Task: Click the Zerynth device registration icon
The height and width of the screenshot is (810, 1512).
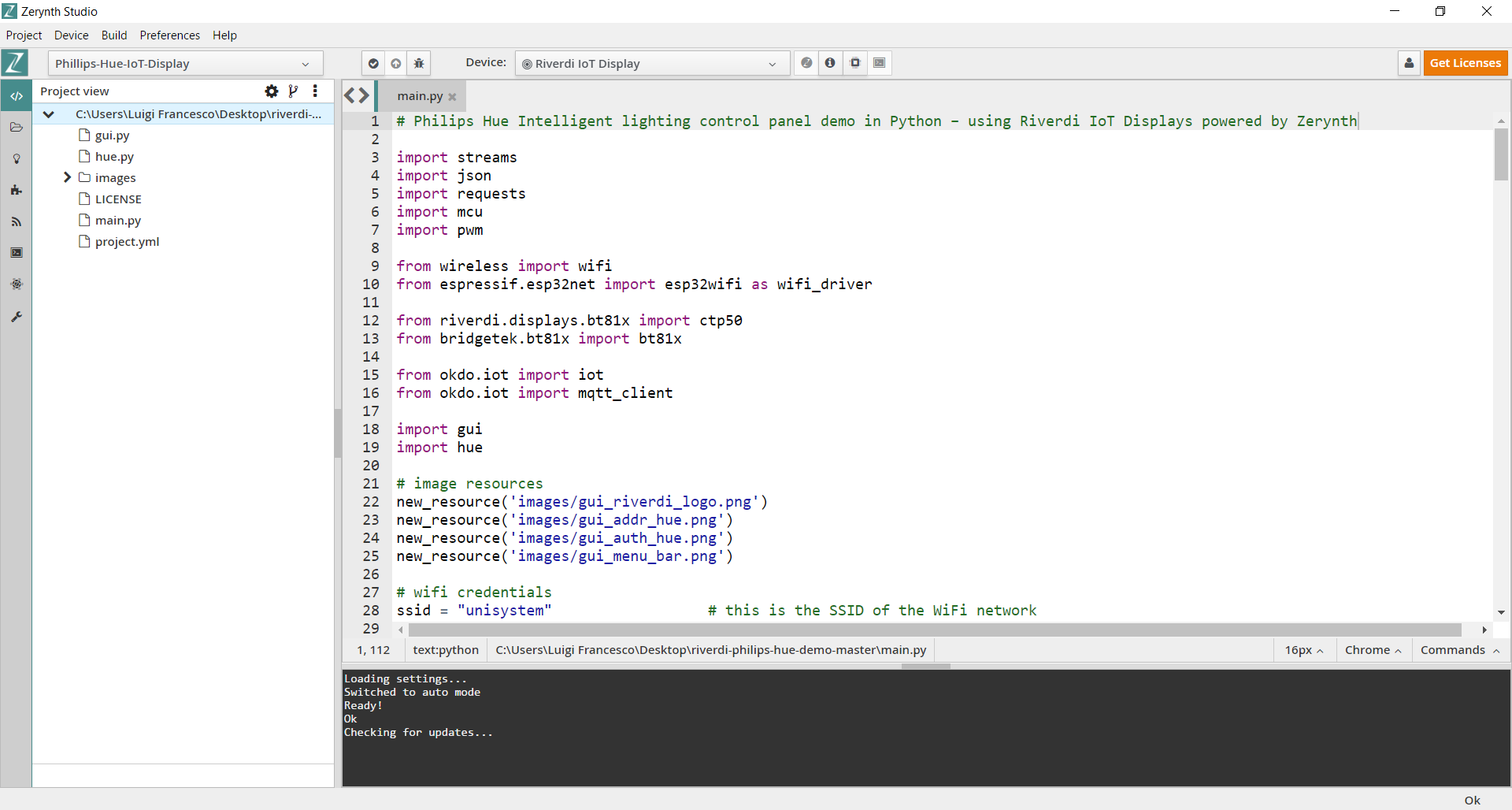Action: click(806, 63)
